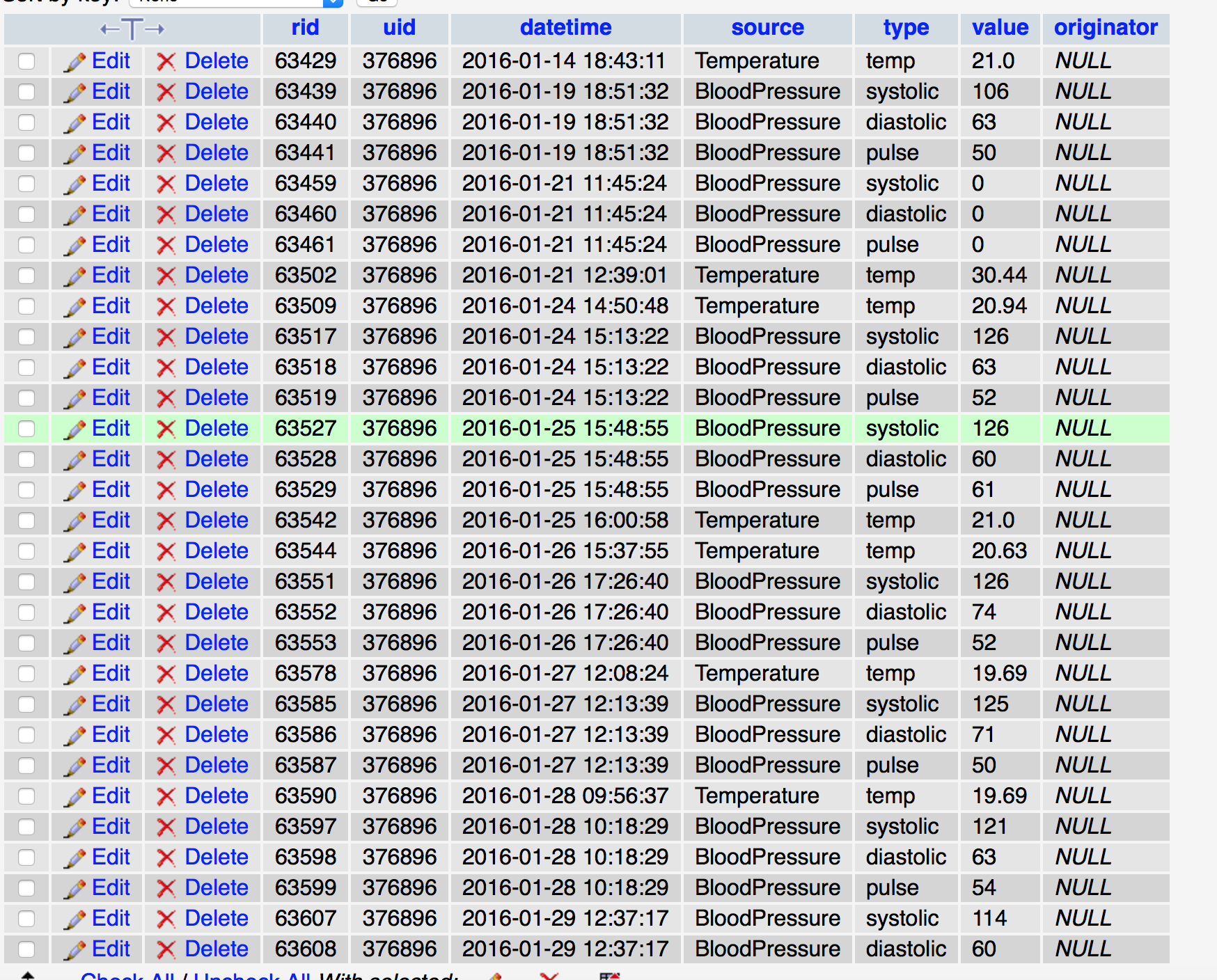1217x980 pixels.
Task: Select the checkbox for highlighted rid 63527
Action: 26,429
